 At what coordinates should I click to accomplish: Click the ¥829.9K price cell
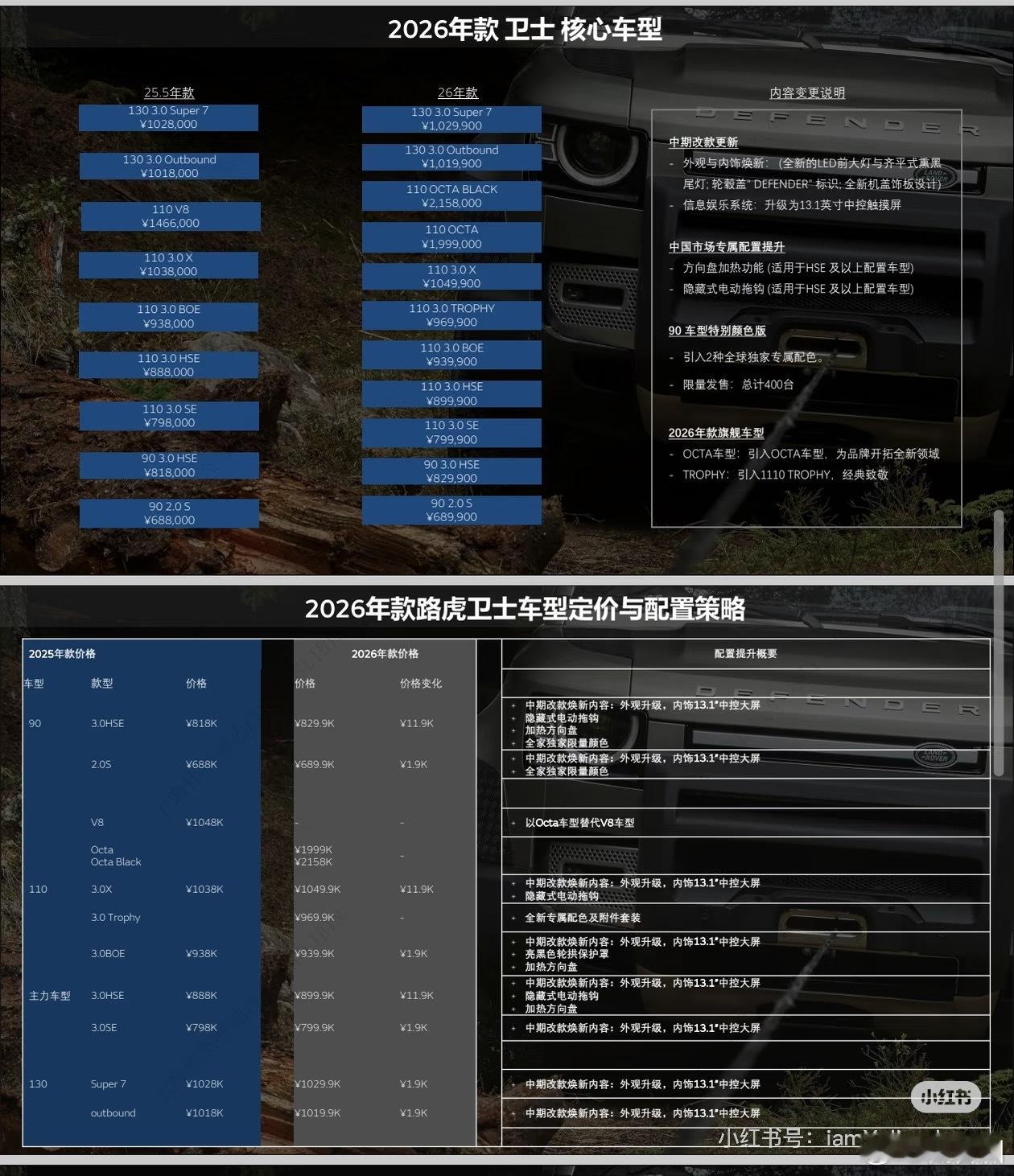[315, 723]
